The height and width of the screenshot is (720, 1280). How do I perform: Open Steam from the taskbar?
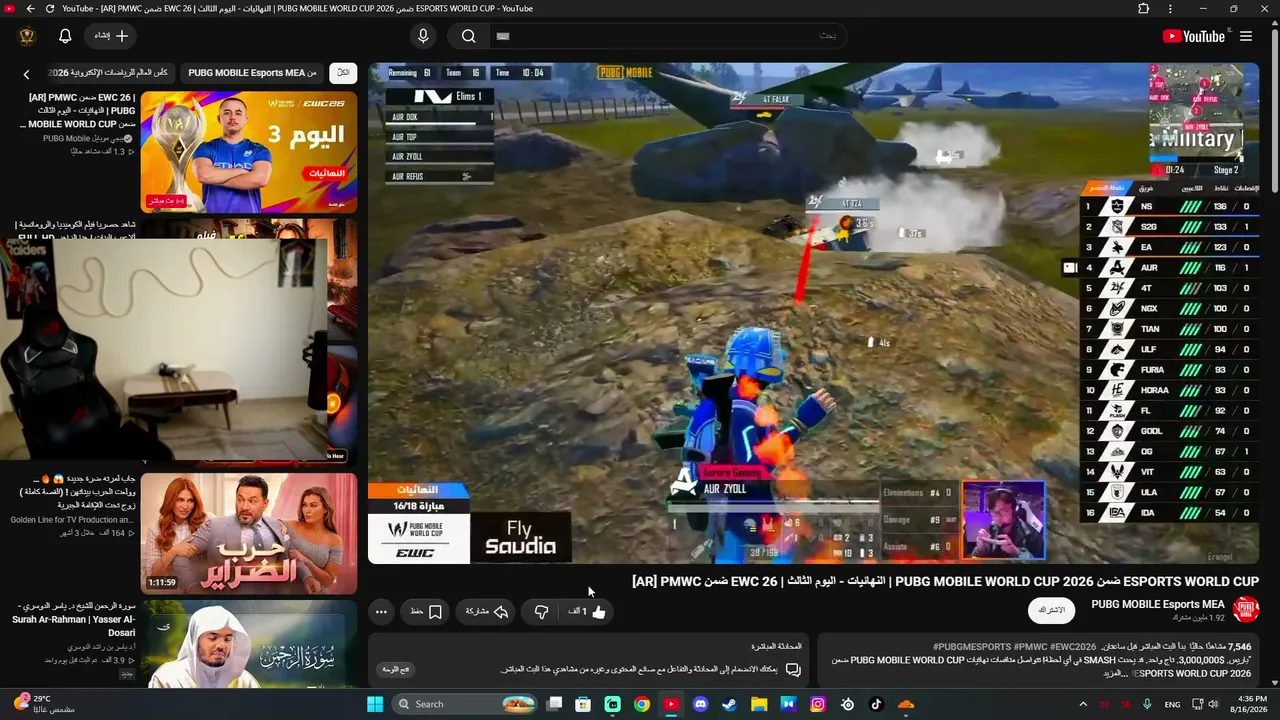(730, 704)
